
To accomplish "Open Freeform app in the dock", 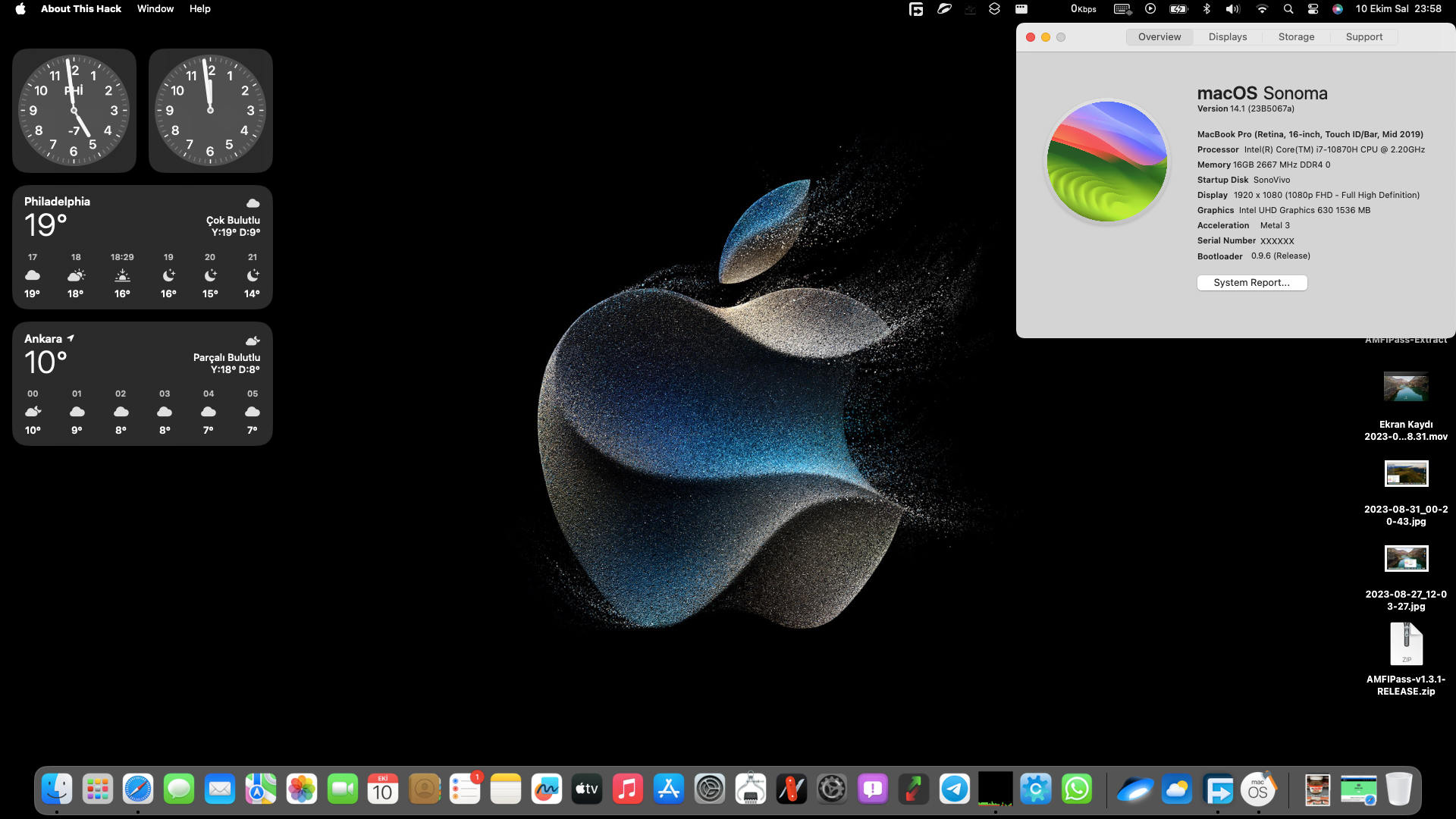I will (x=546, y=789).
